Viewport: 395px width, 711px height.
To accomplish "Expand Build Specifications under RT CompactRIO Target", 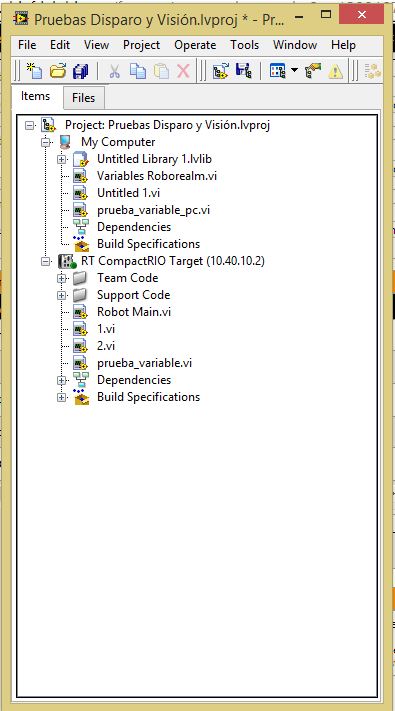I will pyautogui.click(x=61, y=398).
